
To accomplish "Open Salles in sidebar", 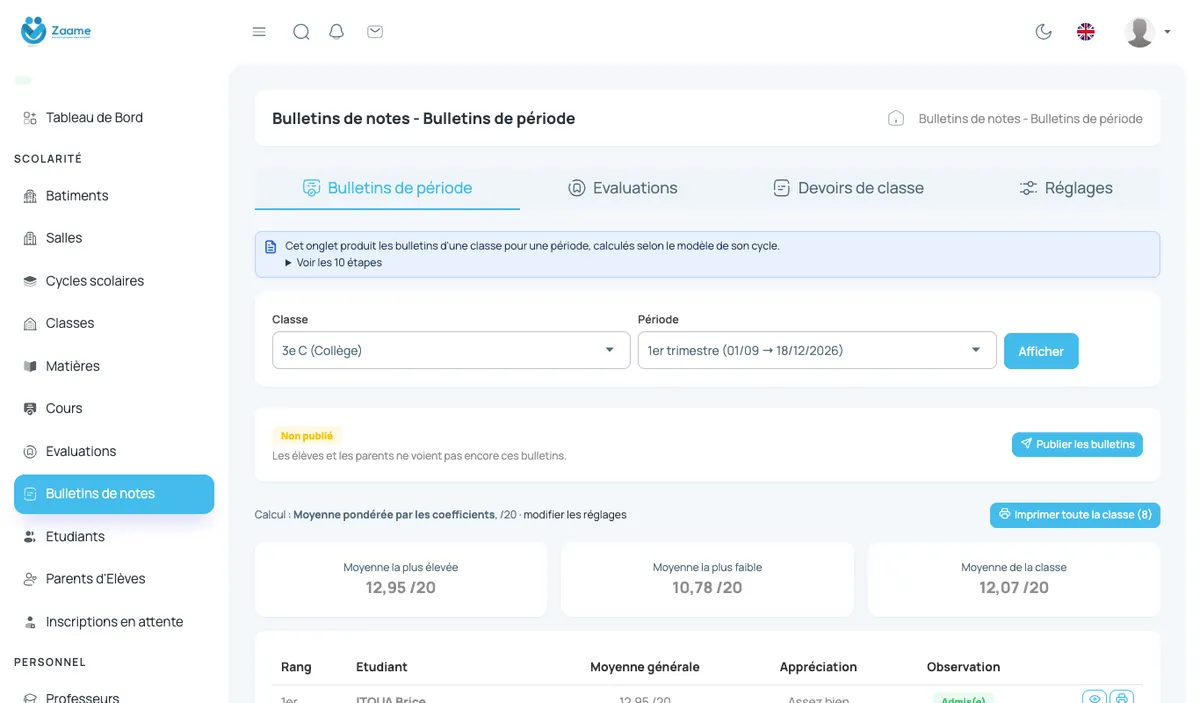I will (x=64, y=238).
